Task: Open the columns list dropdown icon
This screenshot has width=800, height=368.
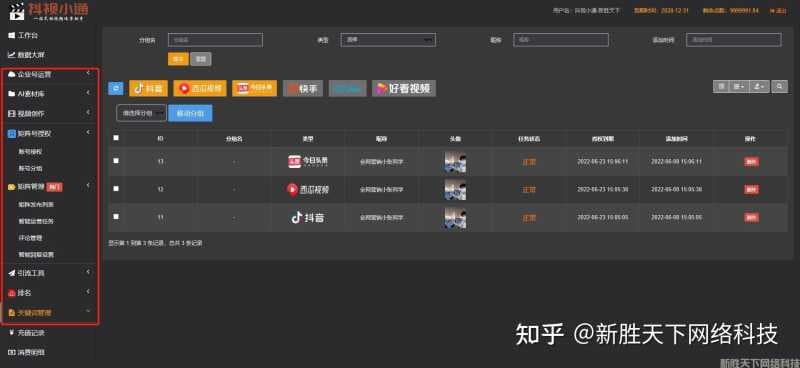Action: (738, 87)
